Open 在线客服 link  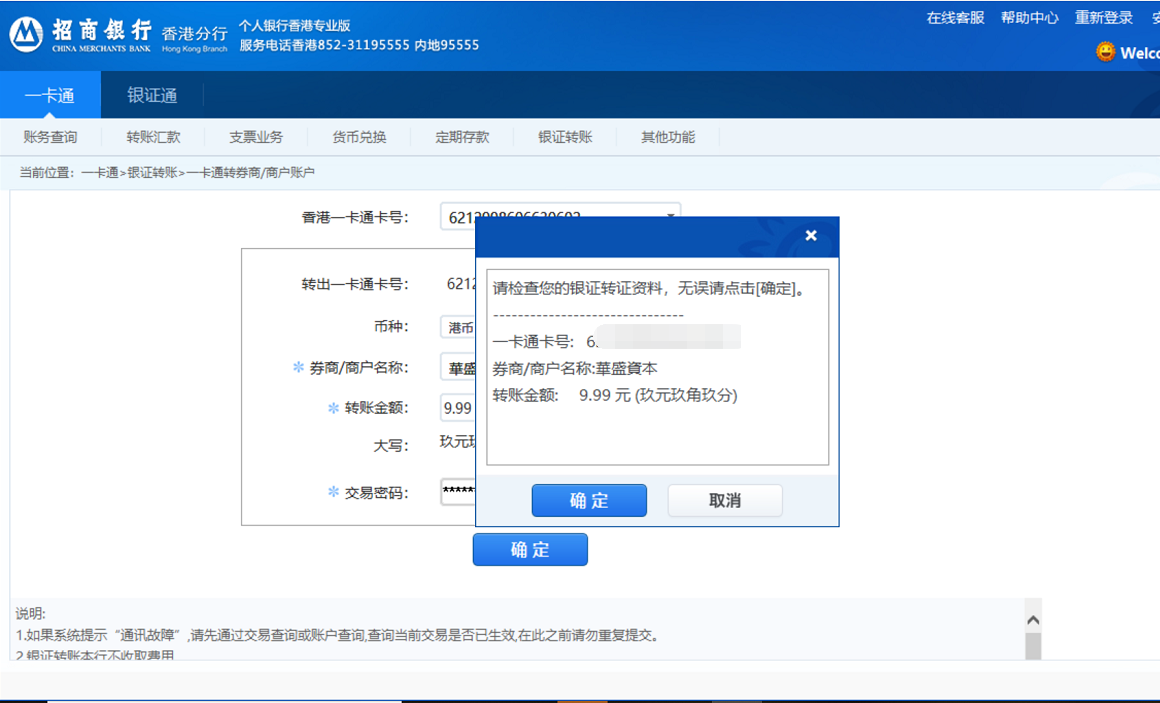(x=955, y=18)
